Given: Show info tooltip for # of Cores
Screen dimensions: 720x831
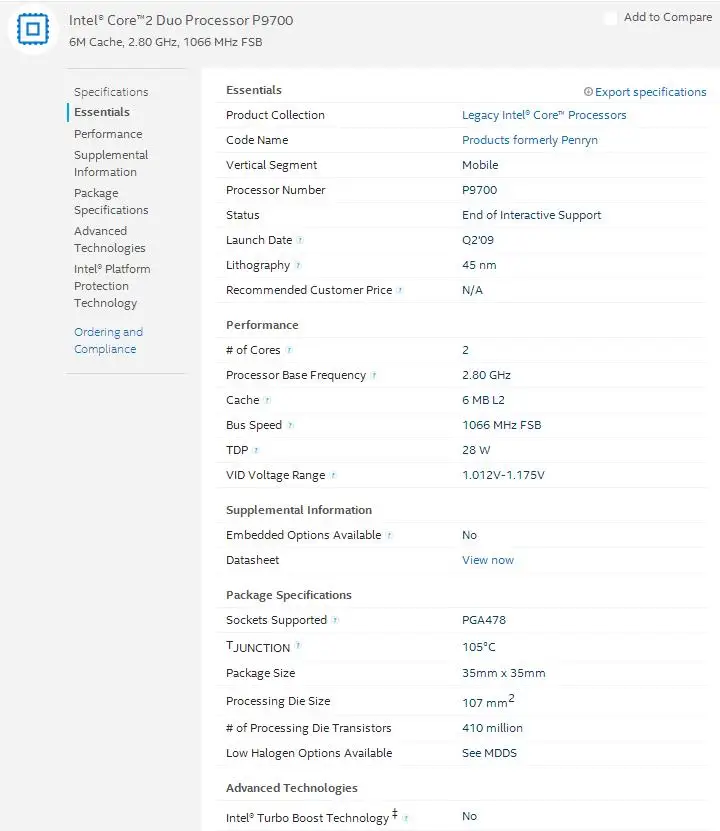Looking at the screenshot, I should [x=289, y=350].
